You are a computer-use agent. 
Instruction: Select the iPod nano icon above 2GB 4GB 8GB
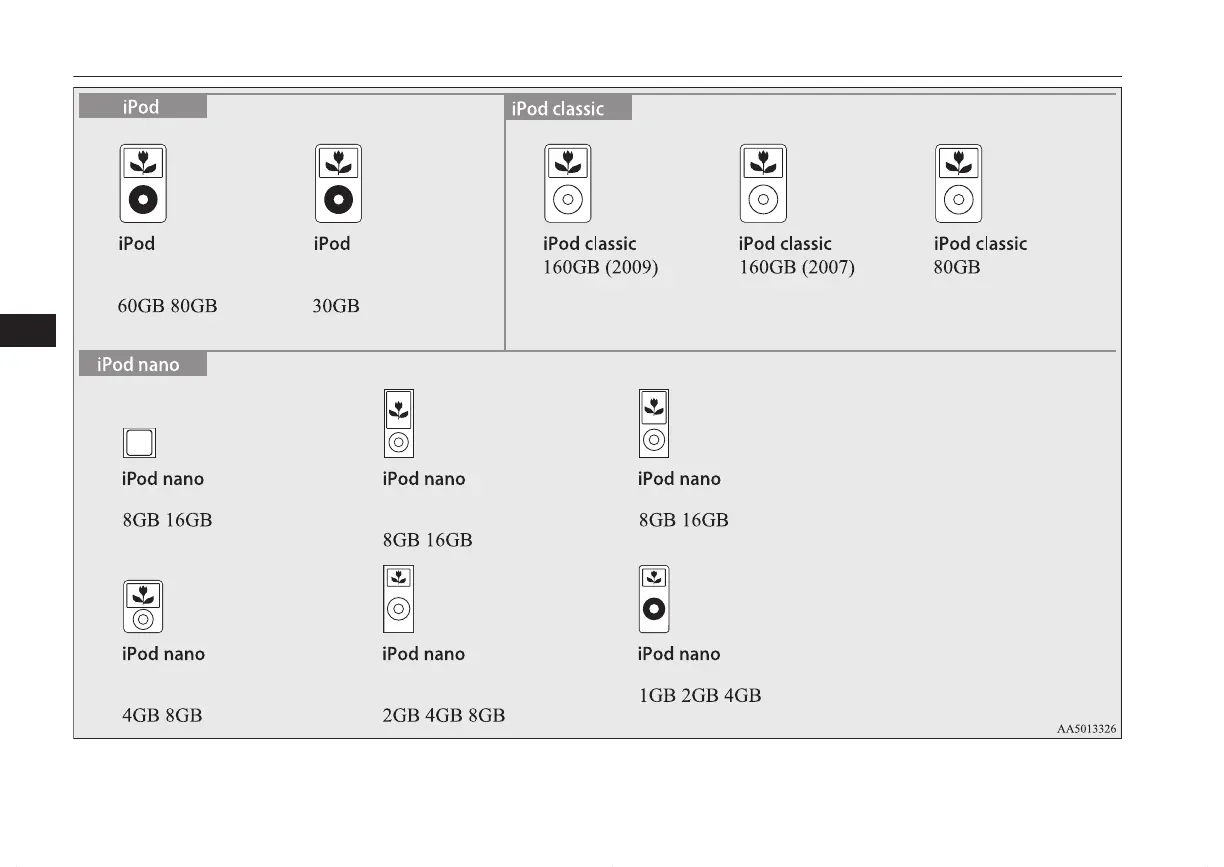click(398, 599)
